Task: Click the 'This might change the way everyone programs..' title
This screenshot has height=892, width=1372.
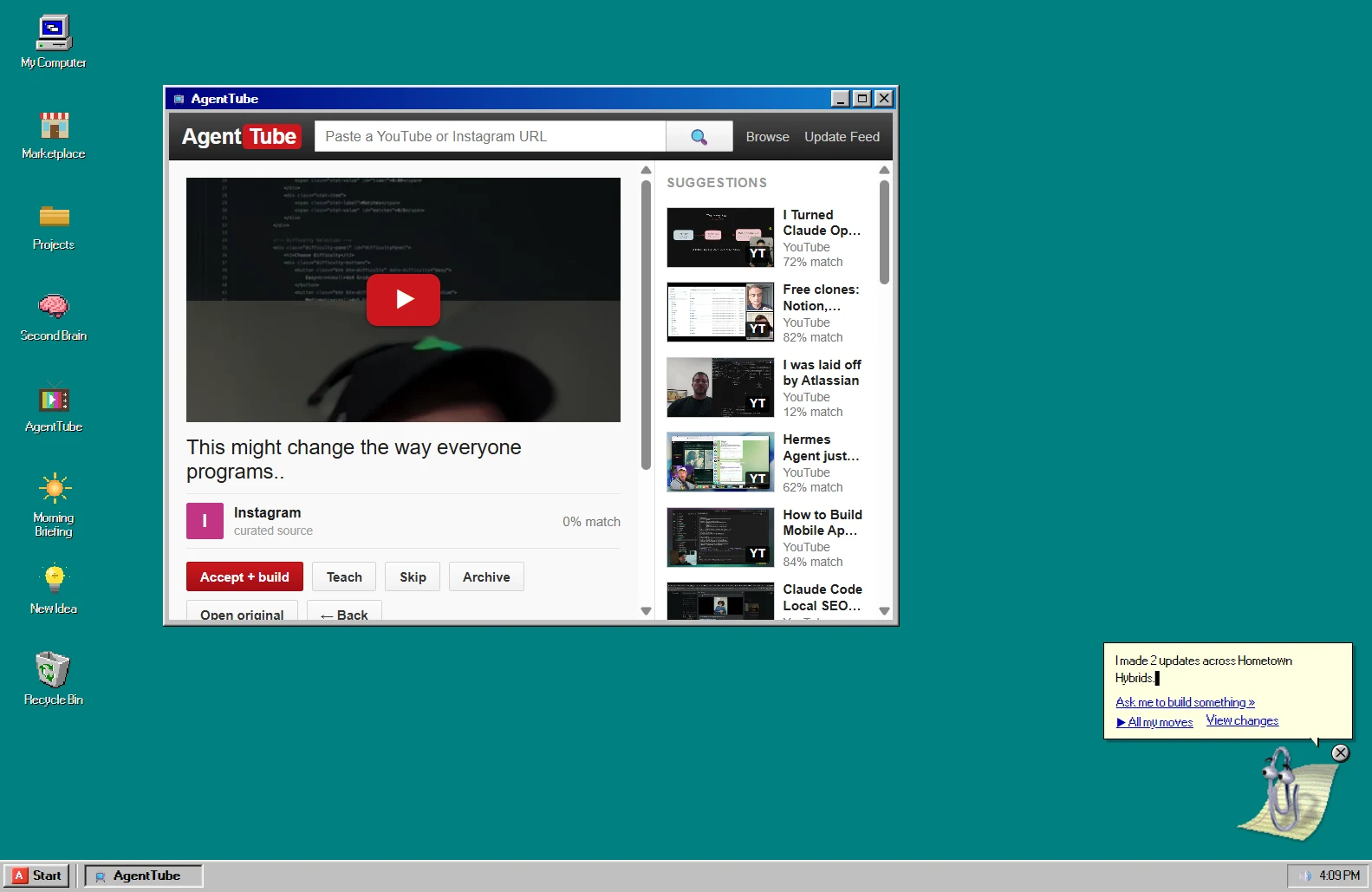Action: (354, 459)
